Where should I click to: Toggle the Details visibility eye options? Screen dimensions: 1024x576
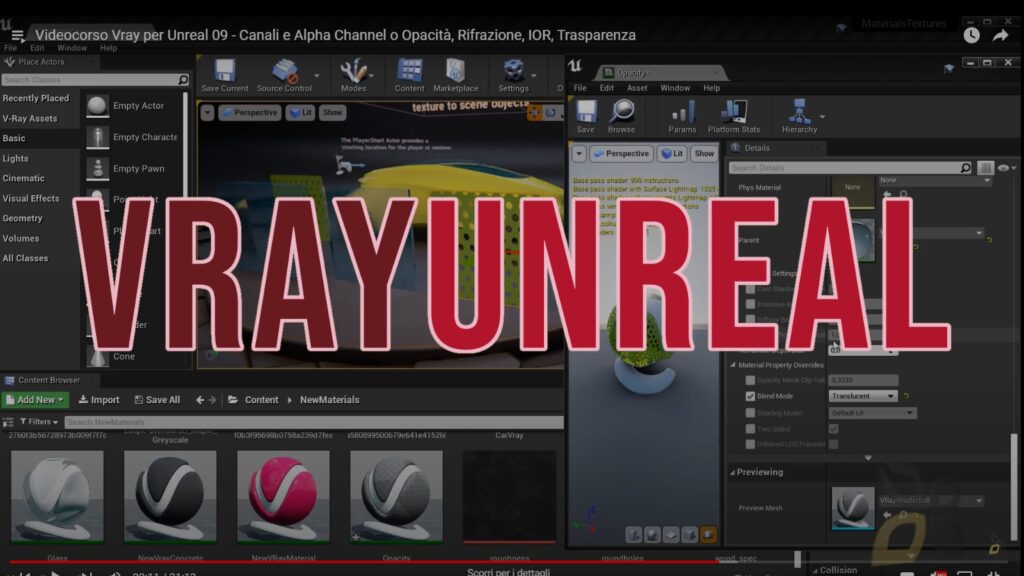[x=1006, y=168]
